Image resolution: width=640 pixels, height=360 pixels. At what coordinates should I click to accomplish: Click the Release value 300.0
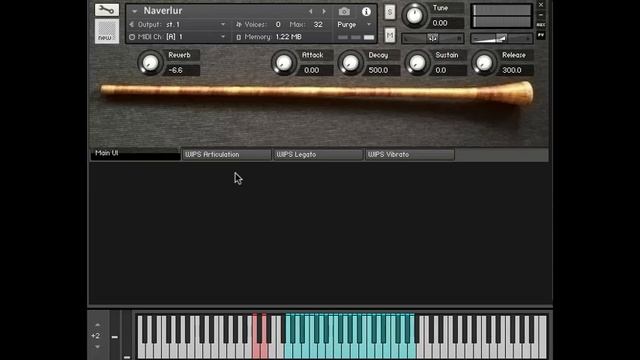click(516, 70)
